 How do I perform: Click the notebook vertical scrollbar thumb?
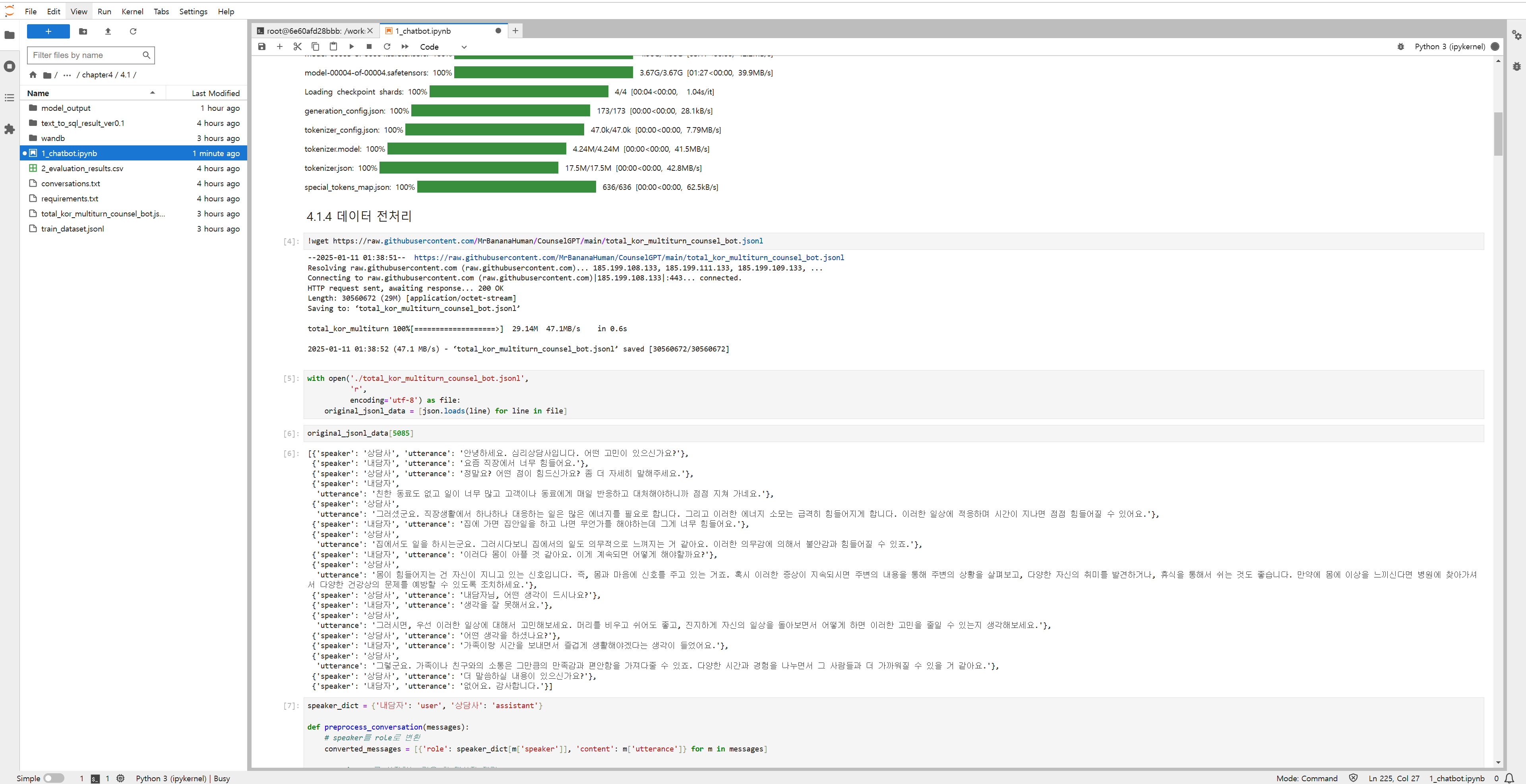point(1497,133)
